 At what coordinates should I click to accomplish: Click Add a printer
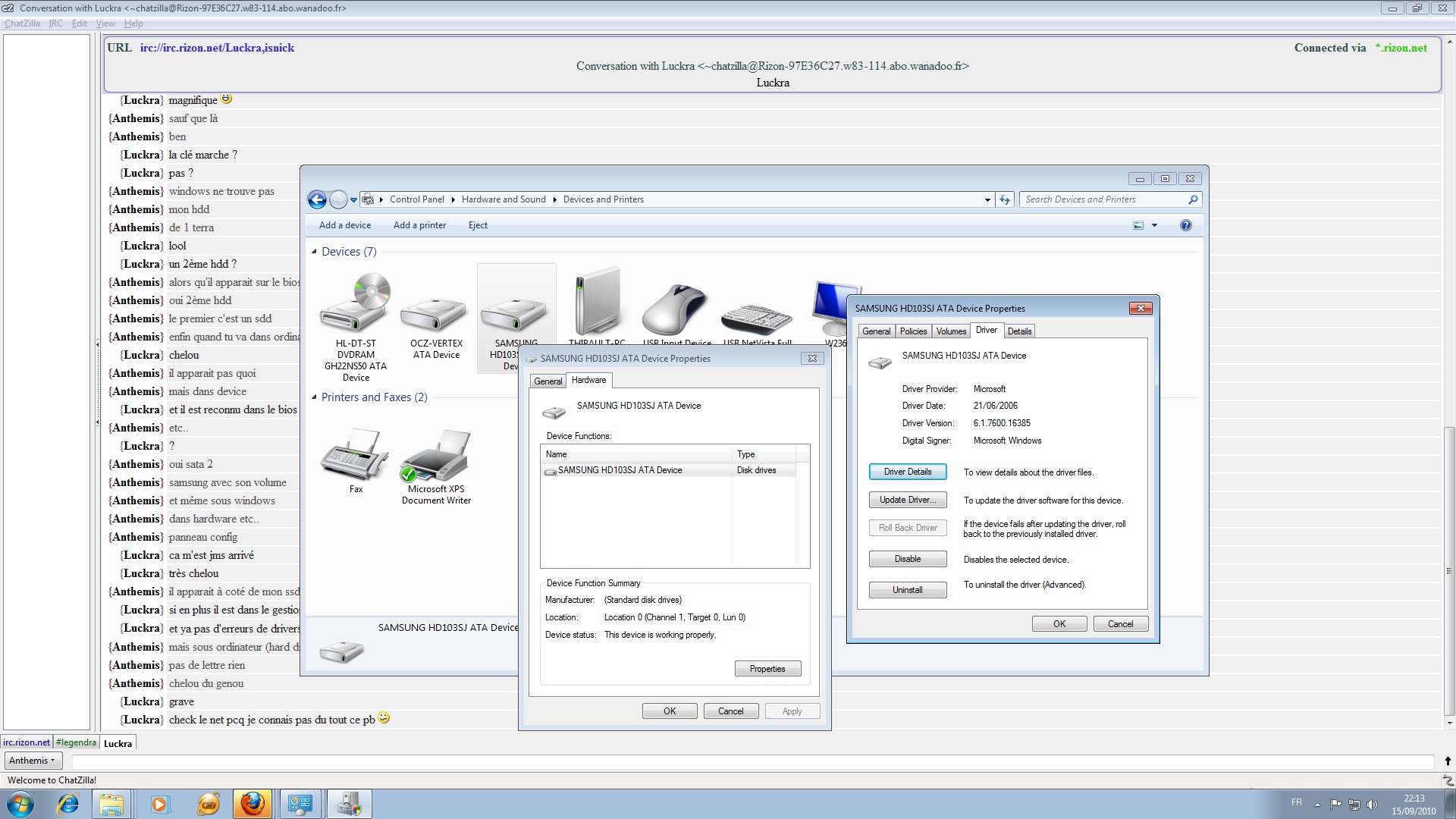click(419, 225)
